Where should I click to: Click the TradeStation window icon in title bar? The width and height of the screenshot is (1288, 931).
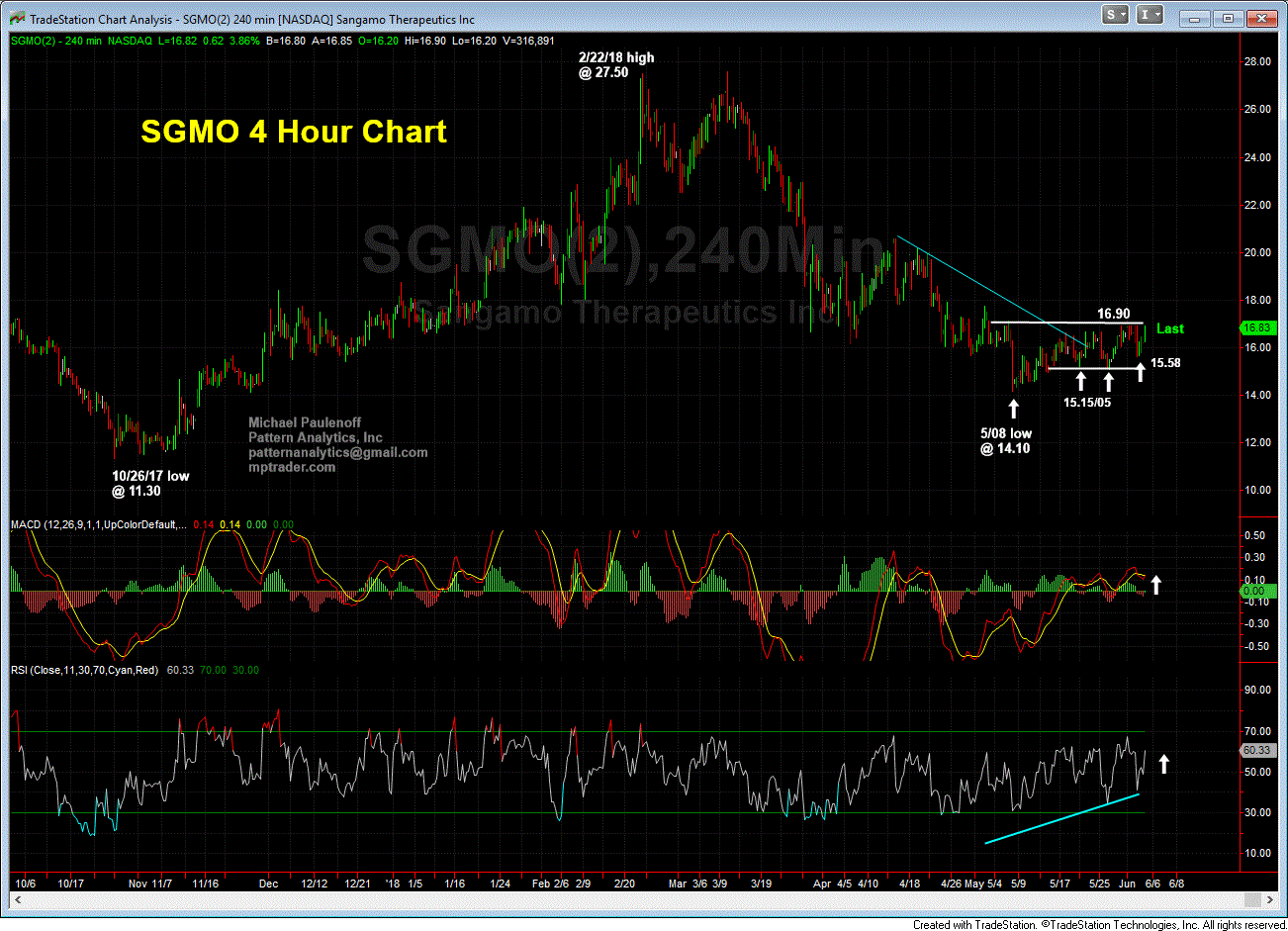click(16, 19)
